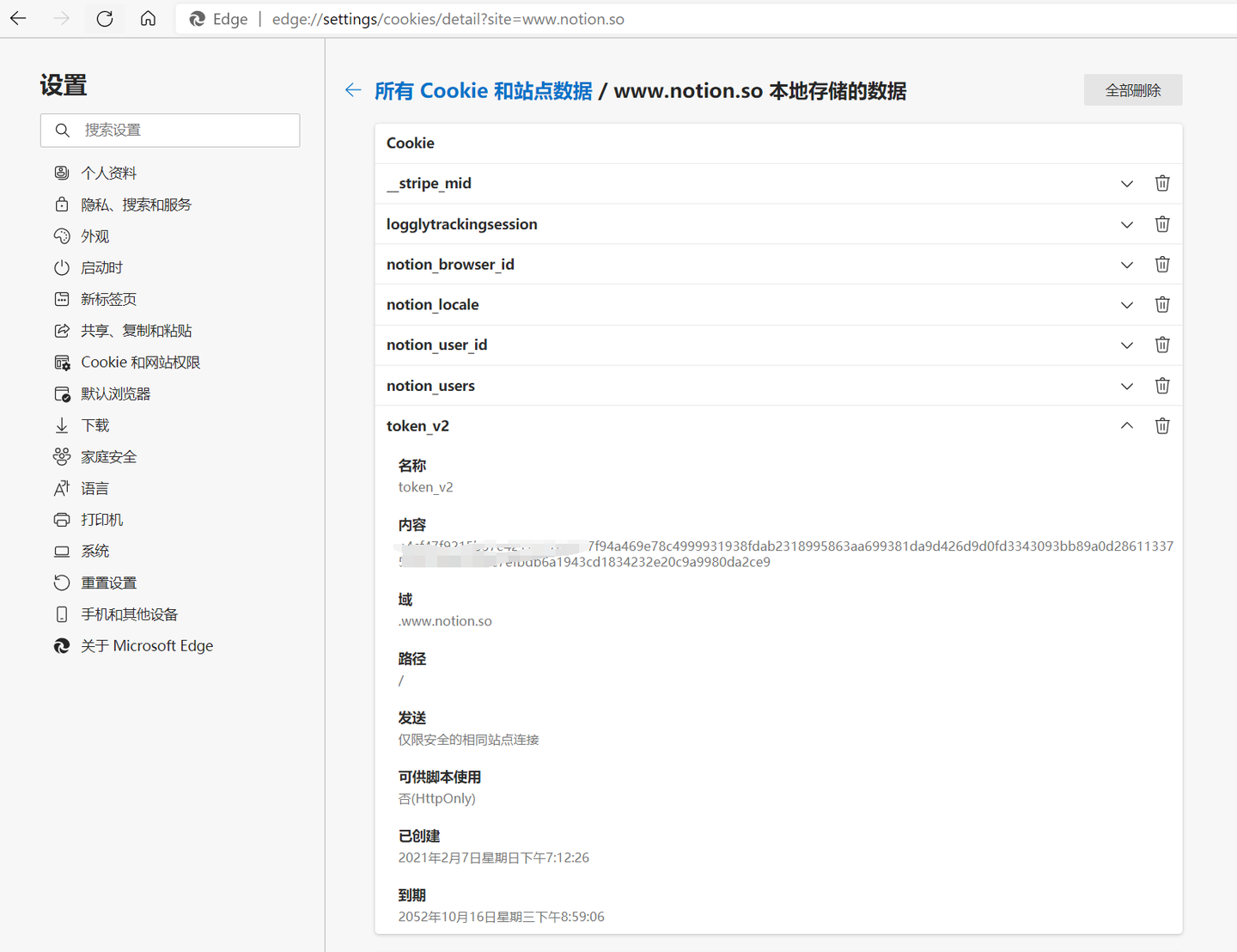
Task: Delete the notion_users cookie
Action: [1162, 386]
